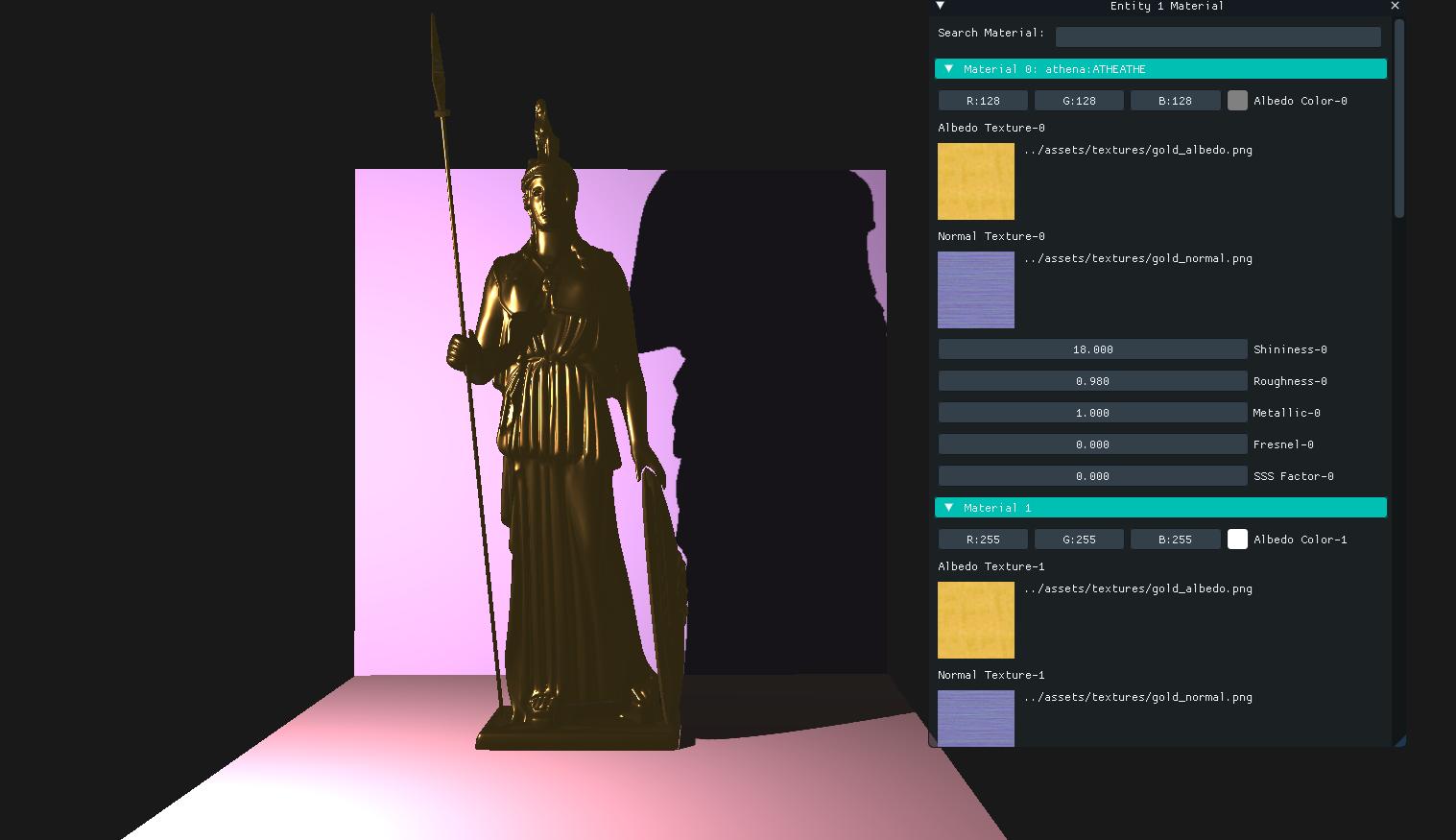Adjust G:128 value of Albedo Color-0
The height and width of the screenshot is (840, 1456).
pyautogui.click(x=1079, y=101)
